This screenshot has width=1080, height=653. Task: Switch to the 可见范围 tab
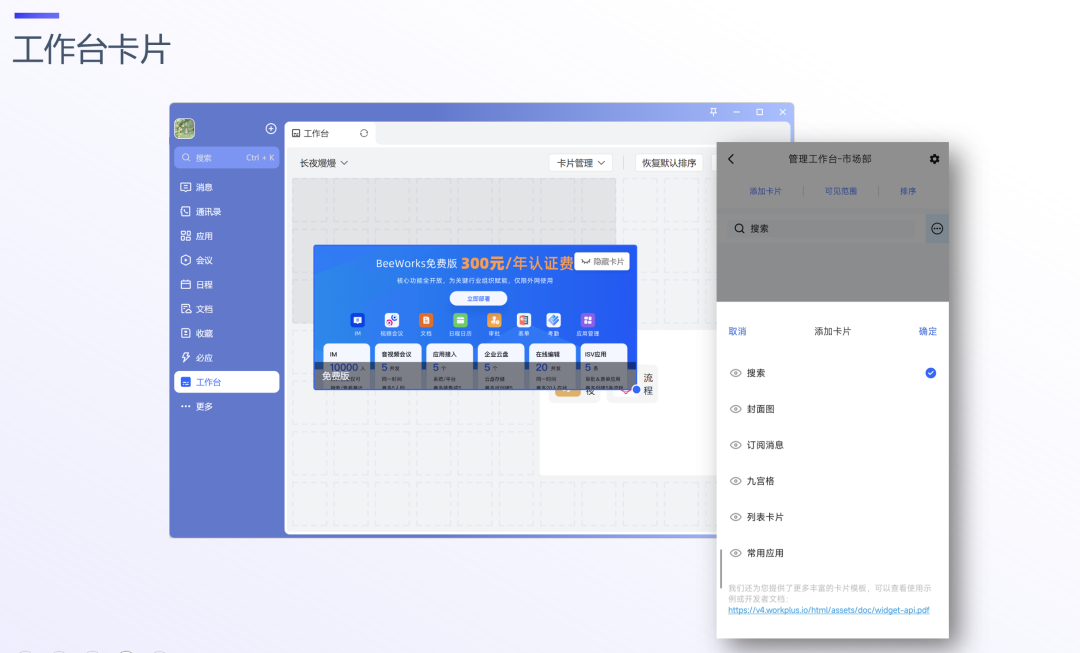(841, 190)
